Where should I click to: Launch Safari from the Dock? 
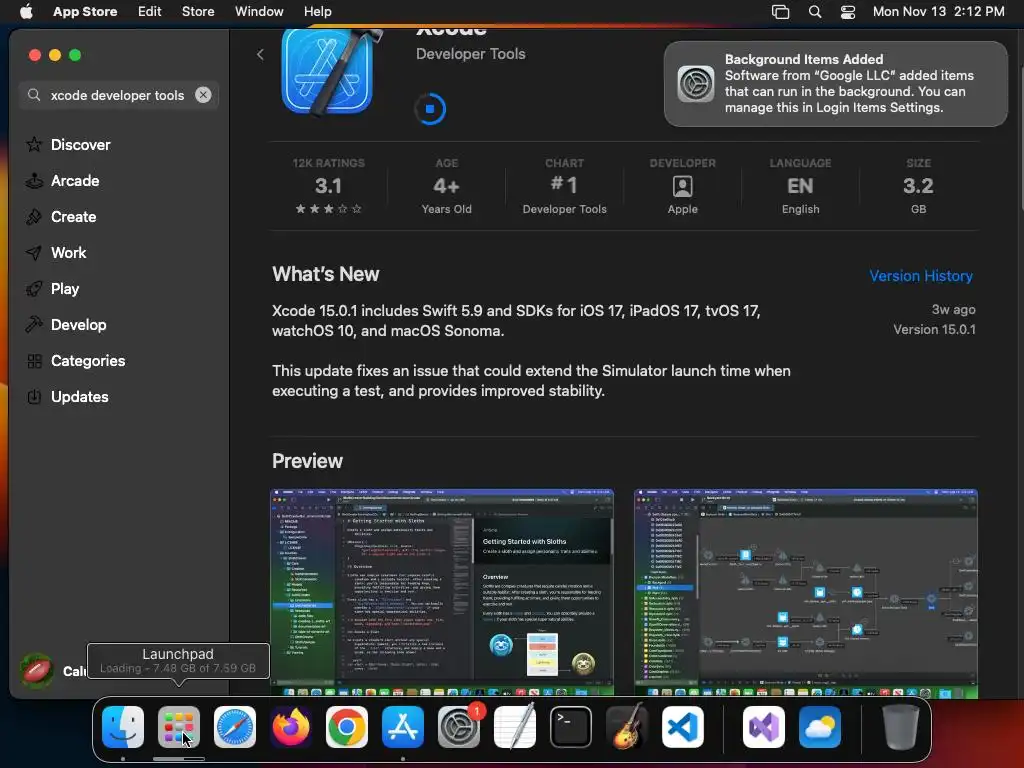(x=234, y=727)
